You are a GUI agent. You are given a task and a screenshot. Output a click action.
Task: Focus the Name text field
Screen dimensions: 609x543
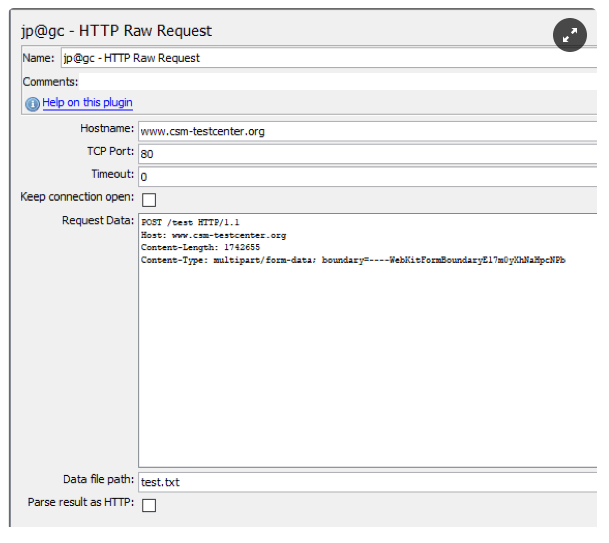pyautogui.click(x=330, y=58)
